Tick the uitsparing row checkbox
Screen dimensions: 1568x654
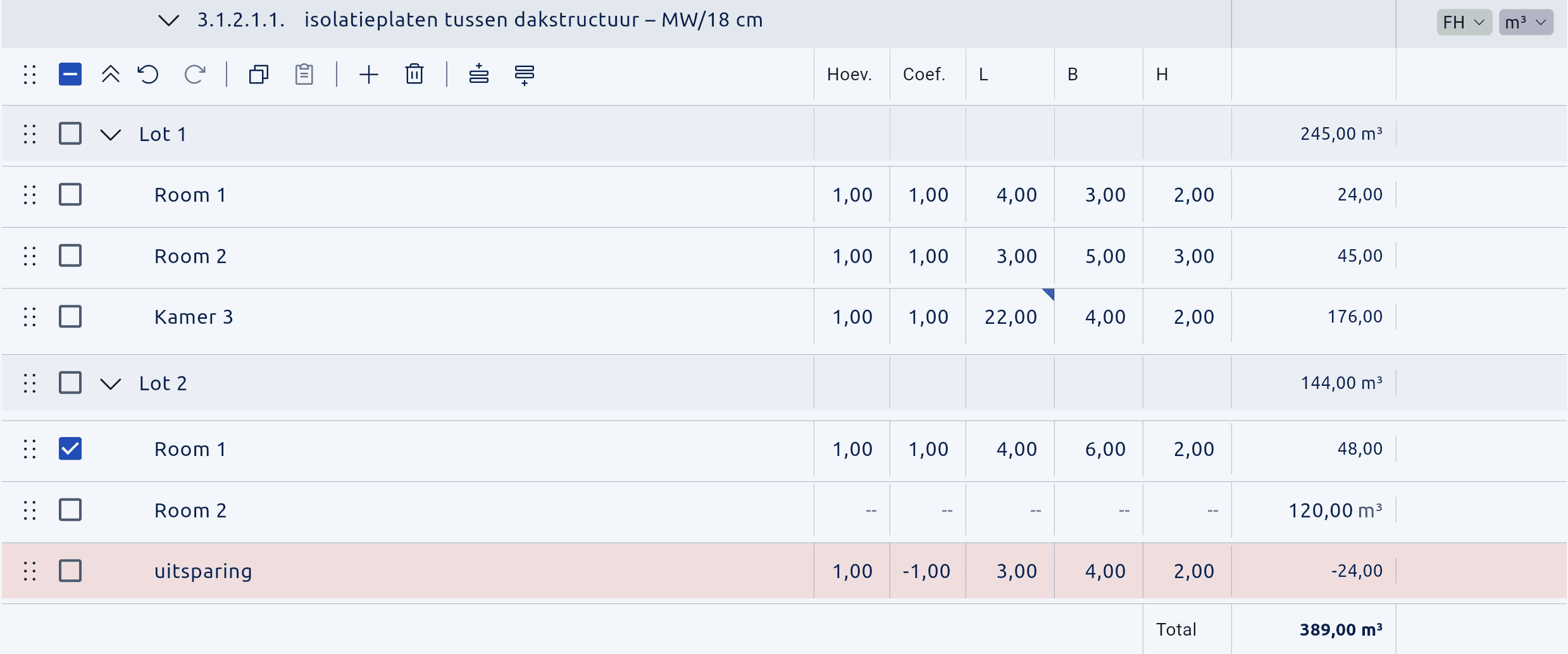[x=70, y=571]
